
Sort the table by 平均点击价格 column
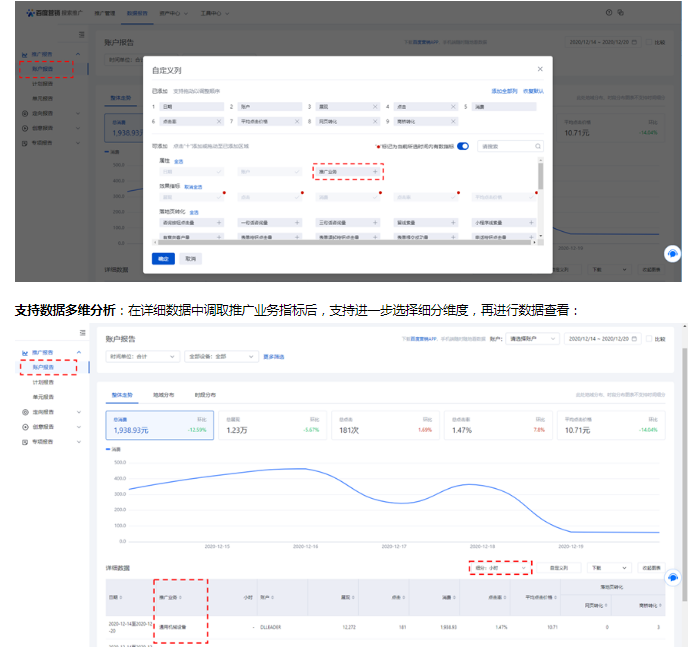pyautogui.click(x=555, y=598)
